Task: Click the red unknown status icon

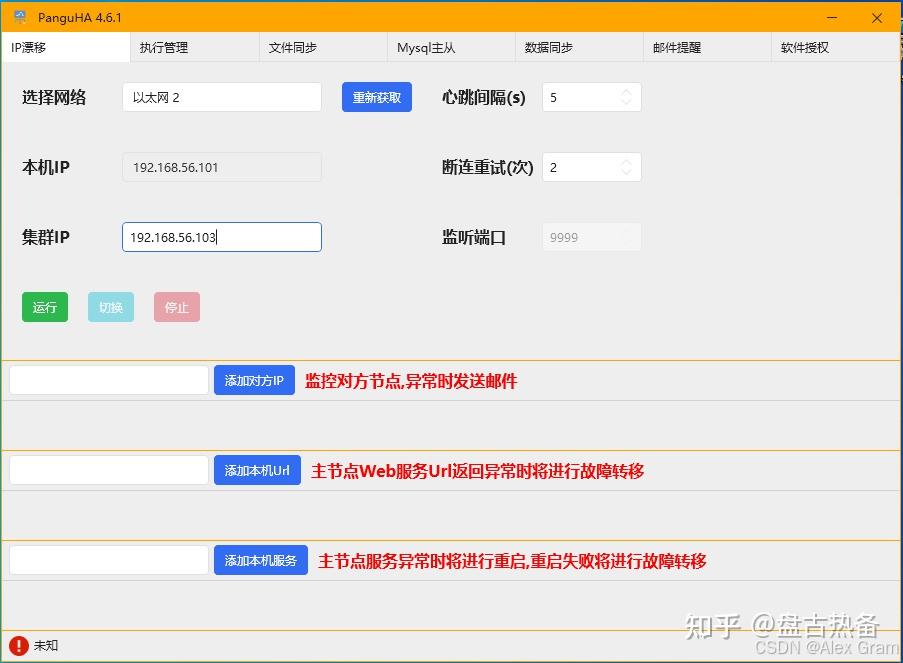Action: (x=18, y=645)
